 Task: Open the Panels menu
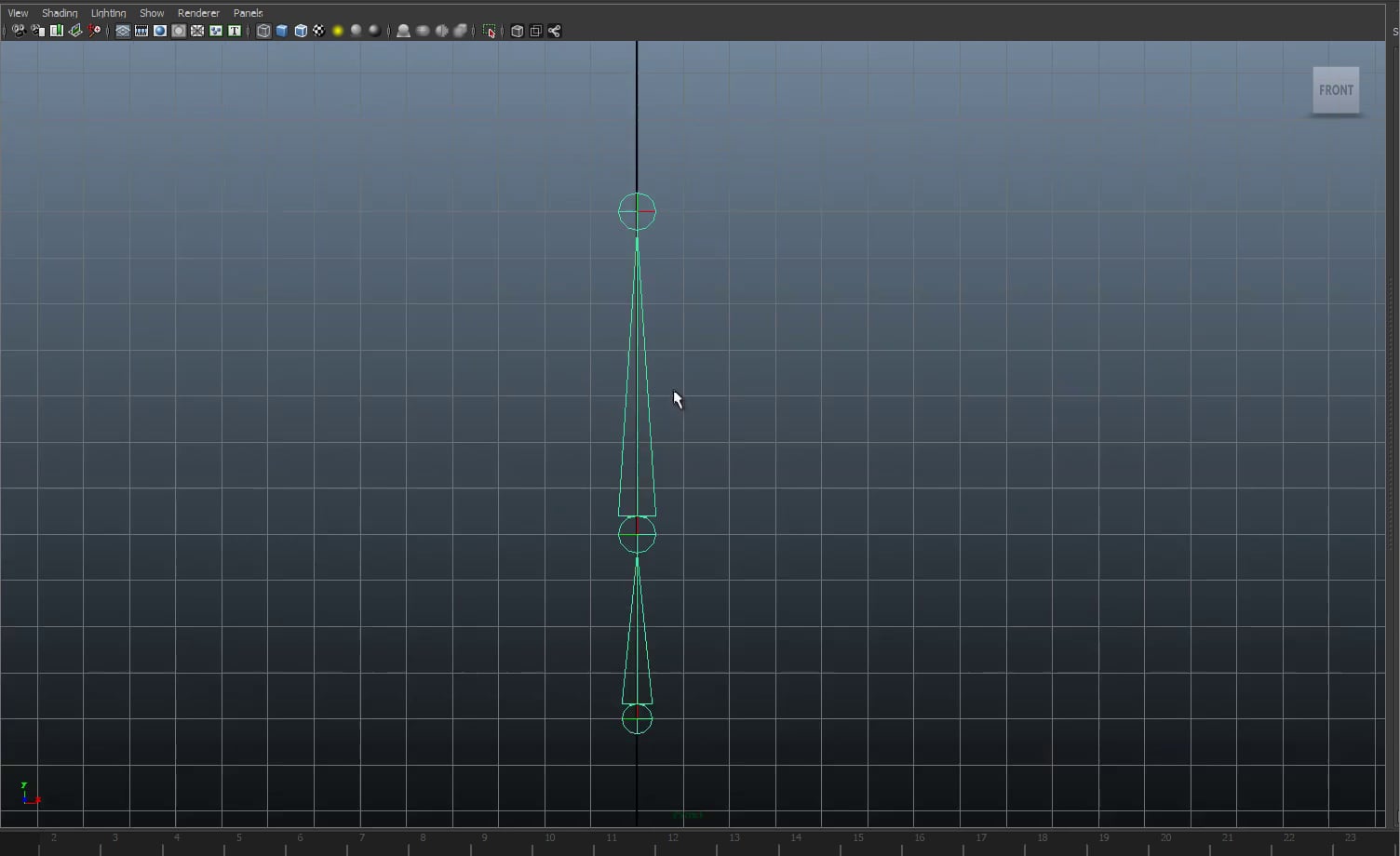coord(248,13)
